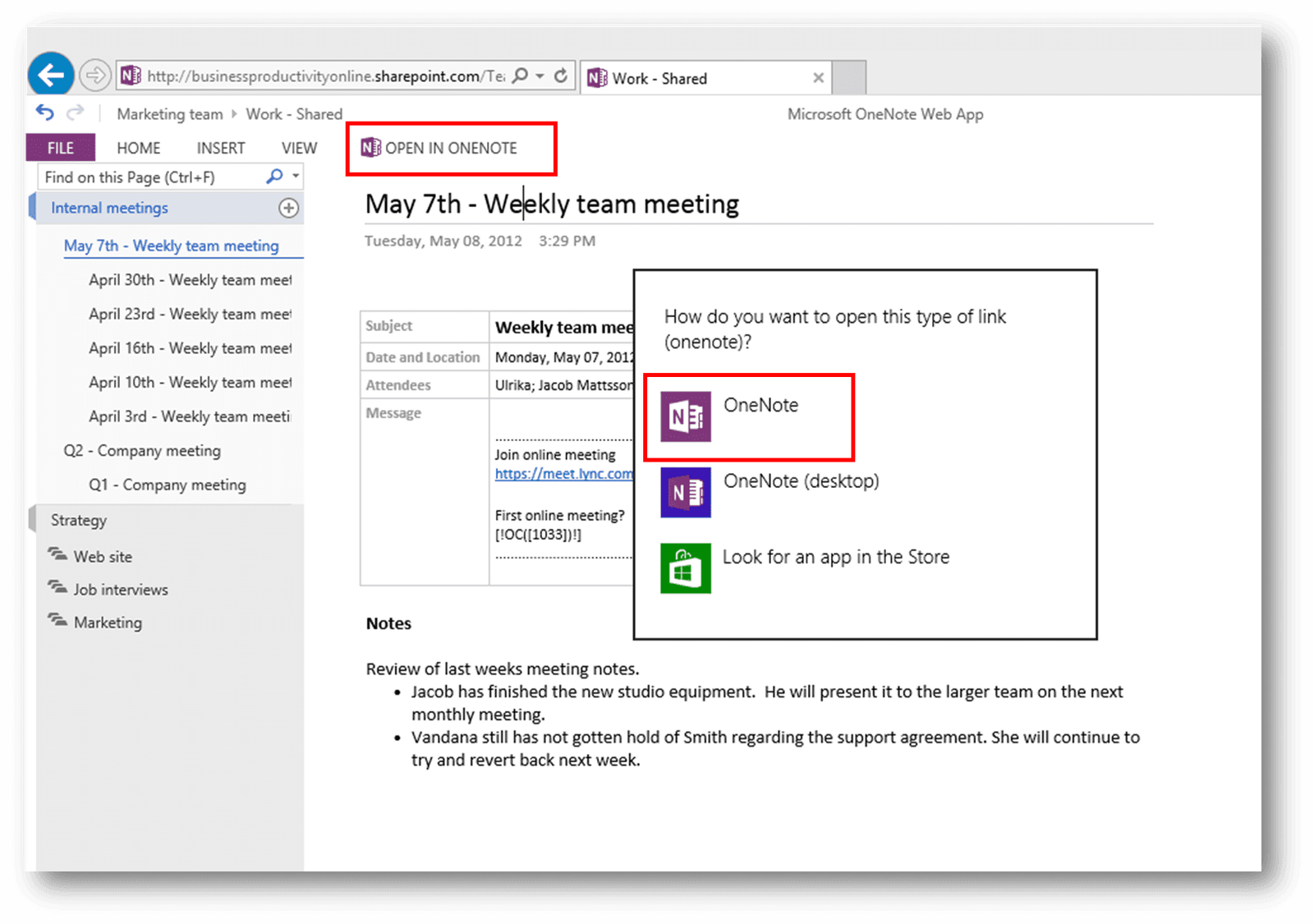Open the Marketing section group
Screen dimensions: 1314x924
click(x=108, y=623)
